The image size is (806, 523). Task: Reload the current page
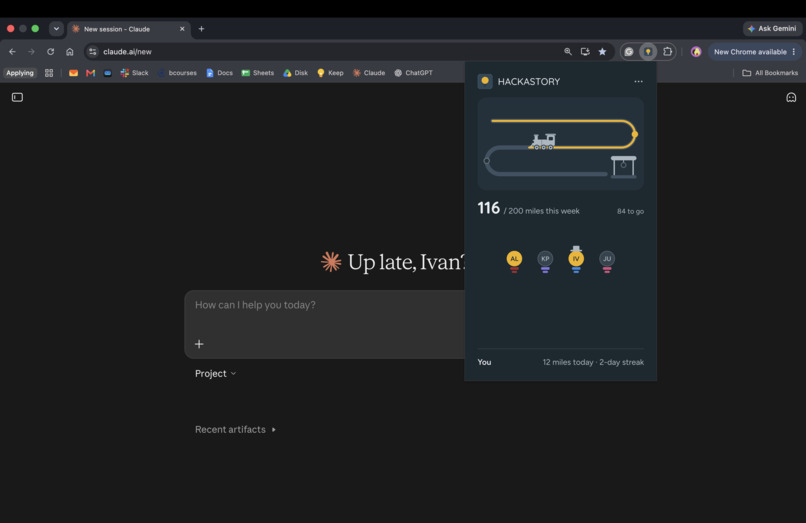(50, 51)
